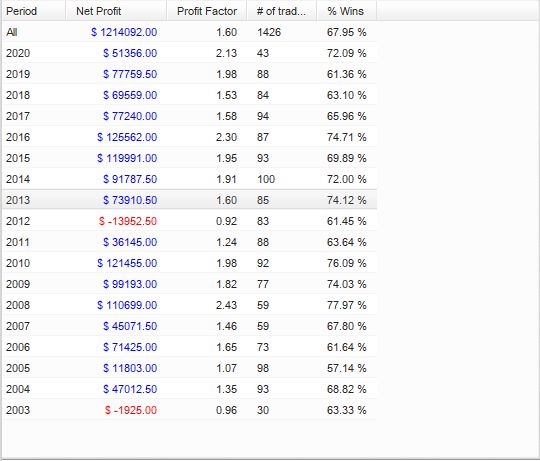The height and width of the screenshot is (461, 540).
Task: Click the # of trades column header
Action: tap(281, 11)
